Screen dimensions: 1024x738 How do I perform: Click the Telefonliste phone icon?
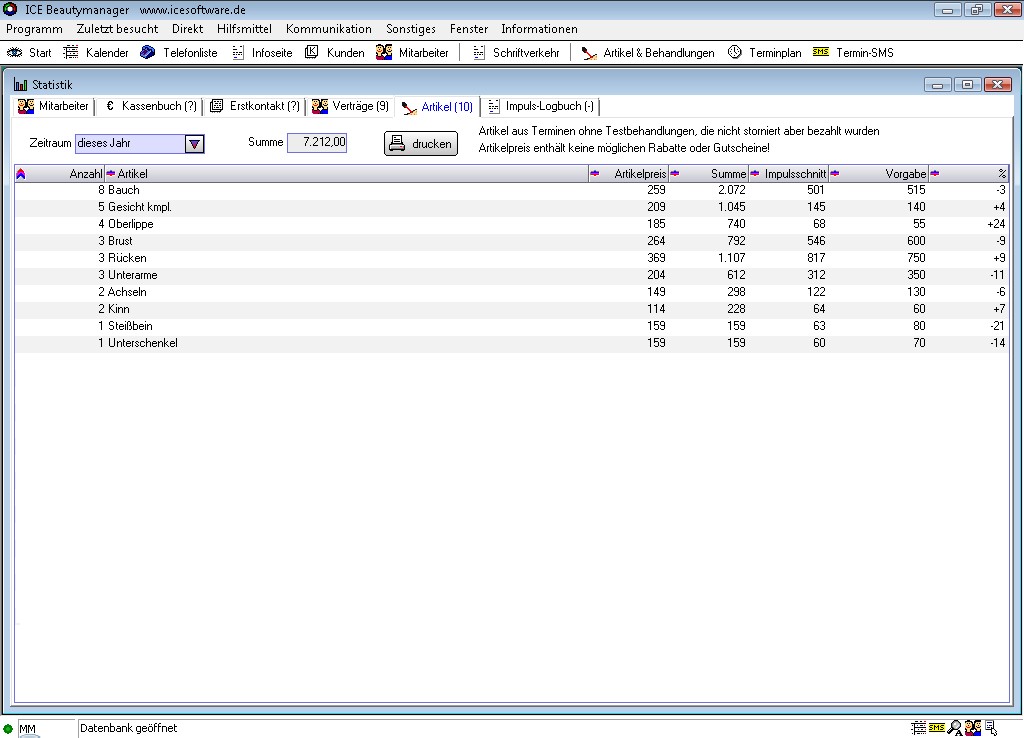[x=148, y=53]
